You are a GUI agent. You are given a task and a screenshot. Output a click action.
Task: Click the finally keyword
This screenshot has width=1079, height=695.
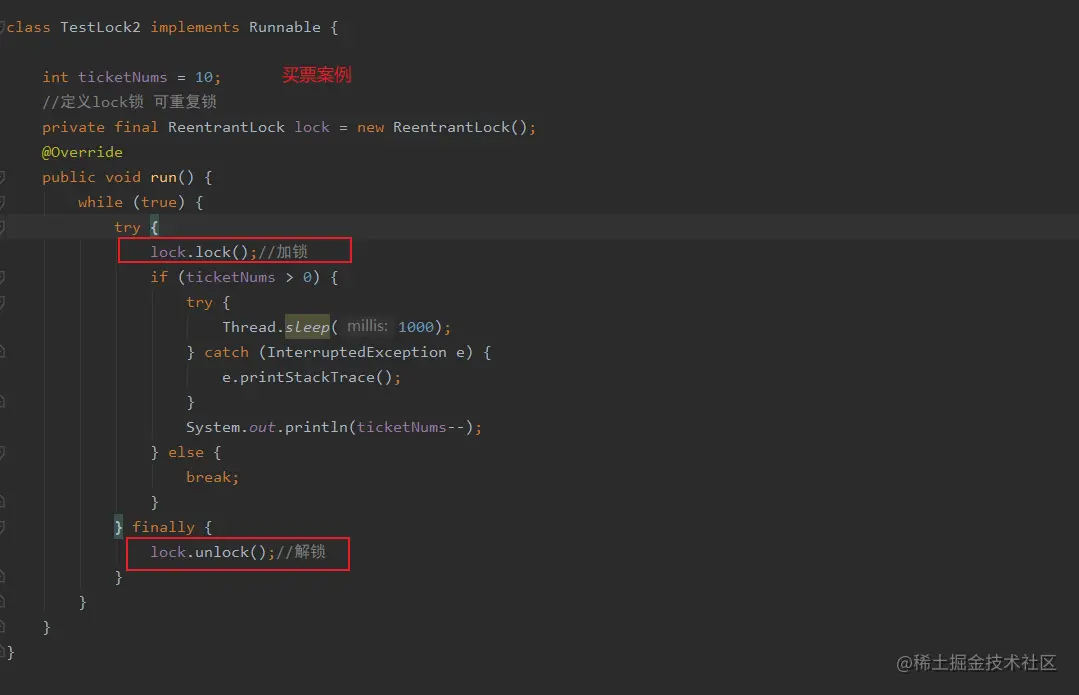point(164,527)
